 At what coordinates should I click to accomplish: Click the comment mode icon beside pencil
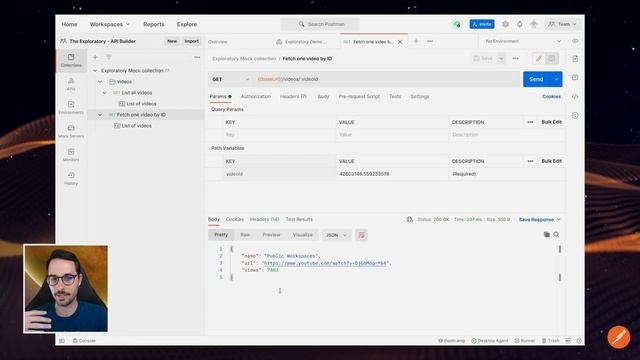click(552, 59)
